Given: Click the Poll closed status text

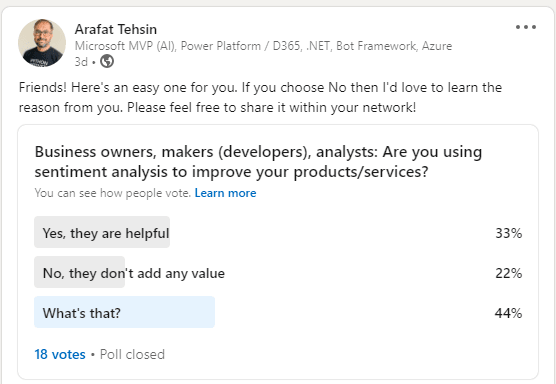Looking at the screenshot, I should (x=132, y=354).
